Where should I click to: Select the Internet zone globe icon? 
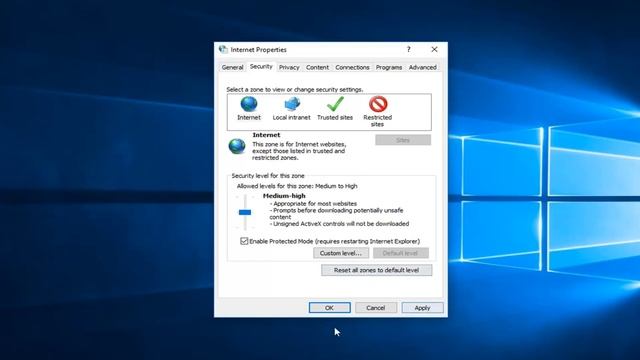[249, 104]
